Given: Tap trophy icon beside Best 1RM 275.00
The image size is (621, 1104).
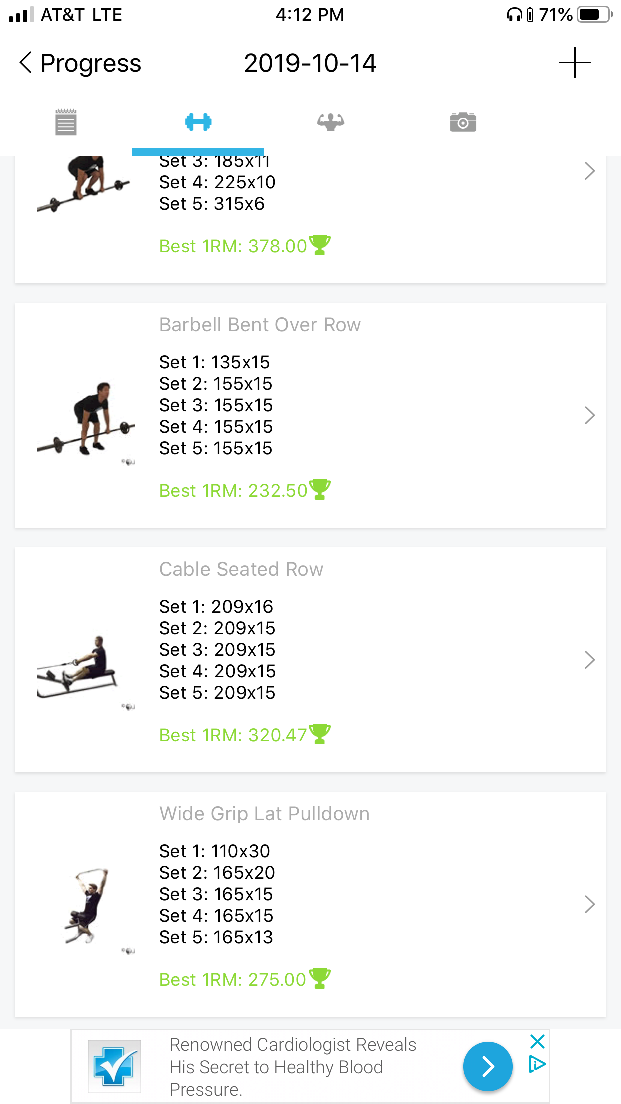Looking at the screenshot, I should 320,978.
